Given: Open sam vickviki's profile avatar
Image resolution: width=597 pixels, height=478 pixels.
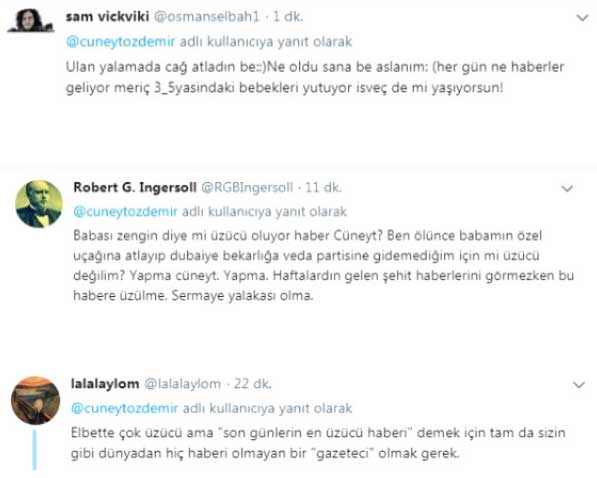Looking at the screenshot, I should [31, 20].
